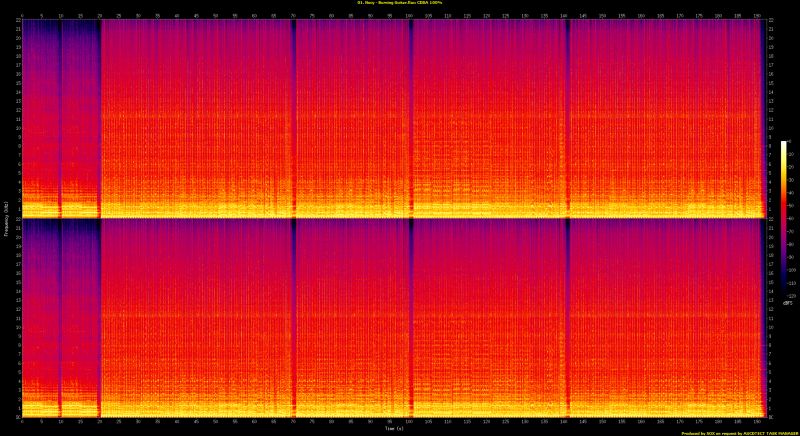Click the 'Frequency (kHz)' axis label

[x=4, y=218]
